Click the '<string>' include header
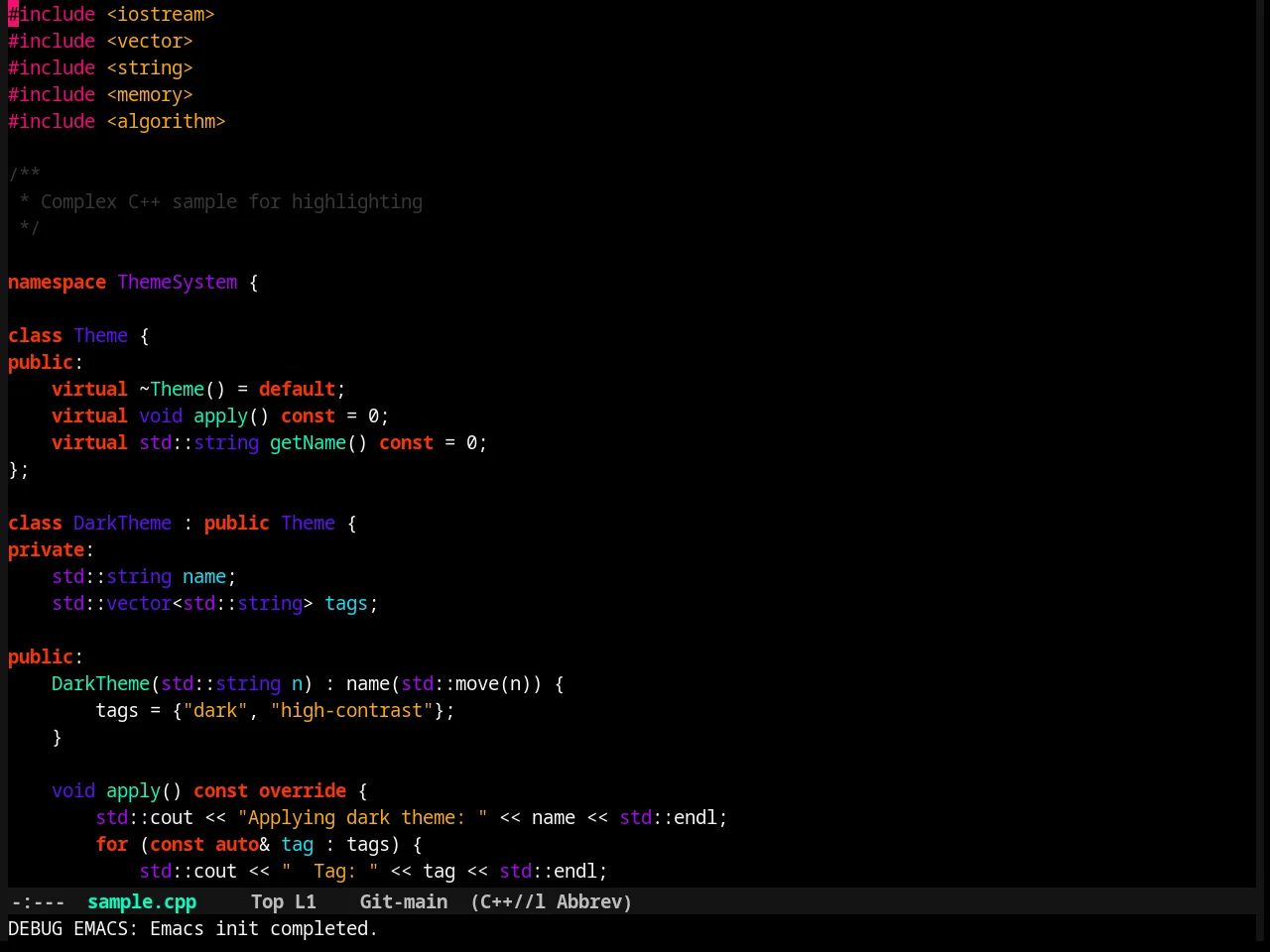 (150, 67)
